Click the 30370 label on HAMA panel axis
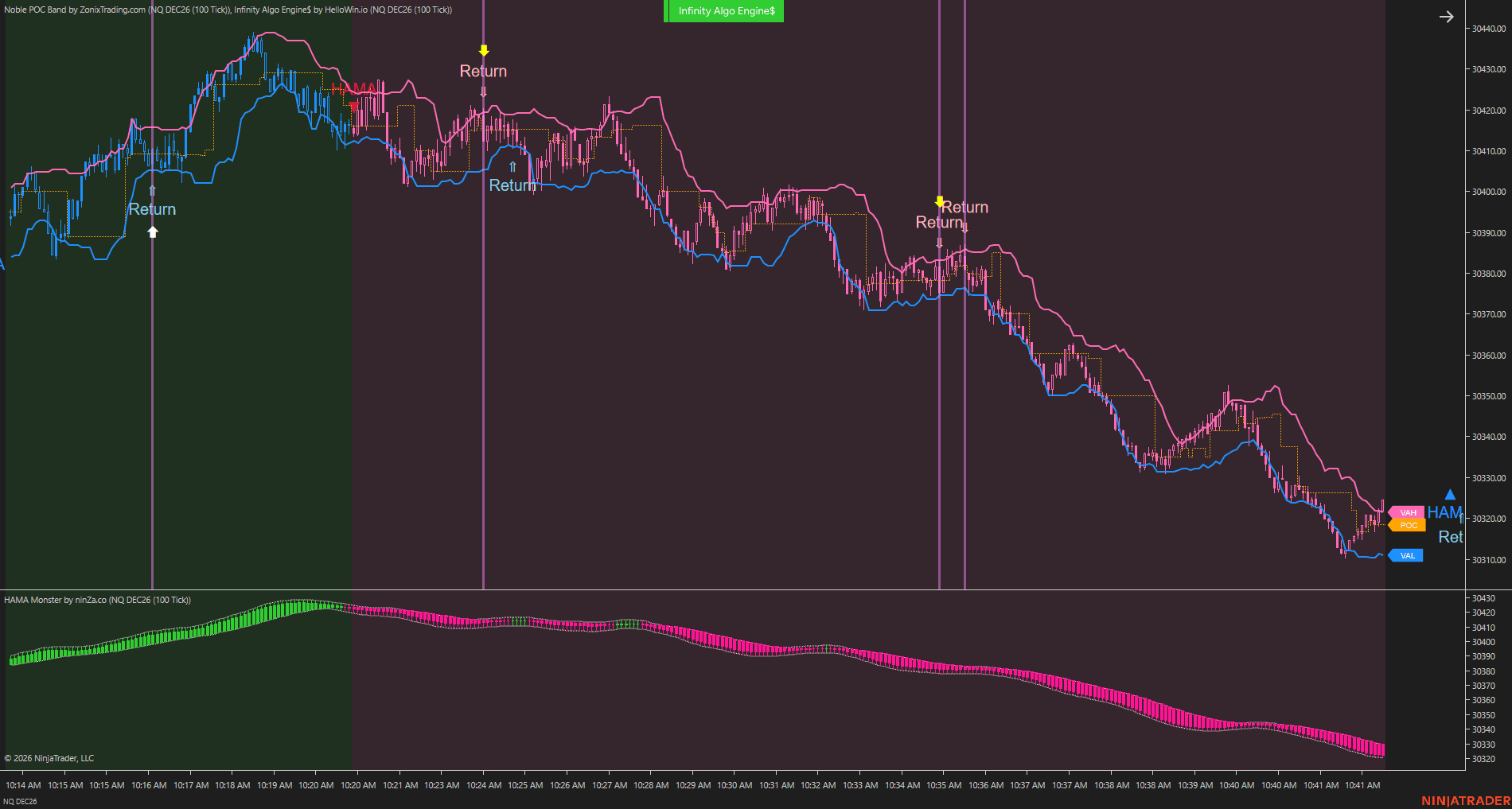Screen dimensions: 1512x809 1483,686
